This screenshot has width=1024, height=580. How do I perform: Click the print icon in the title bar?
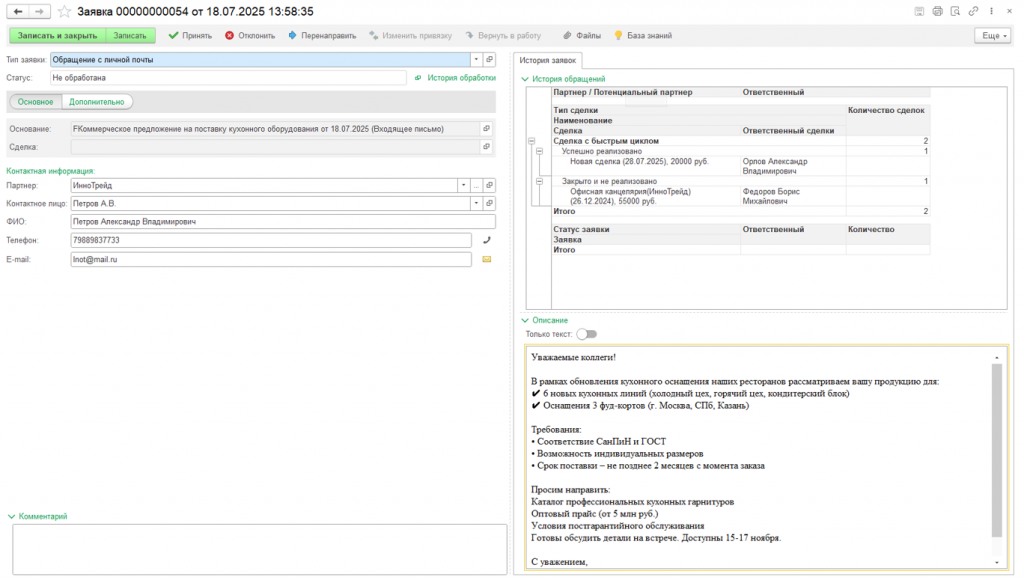[937, 11]
